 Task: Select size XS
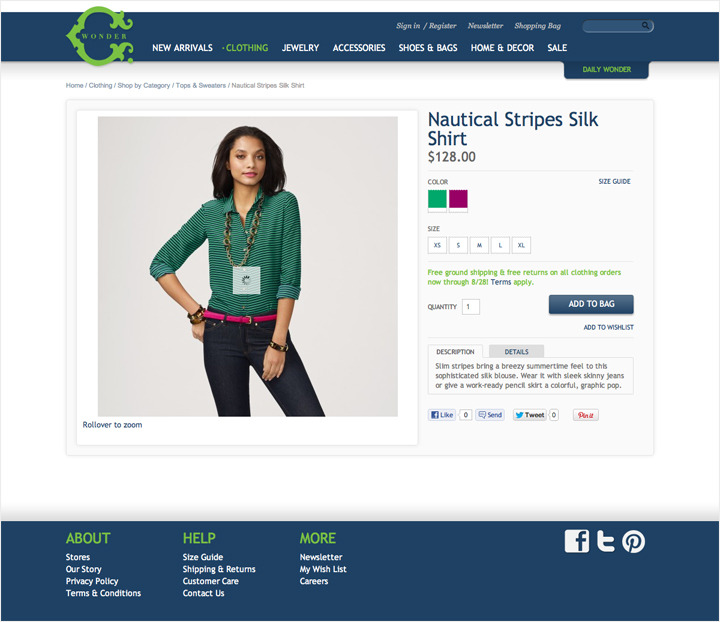437,245
